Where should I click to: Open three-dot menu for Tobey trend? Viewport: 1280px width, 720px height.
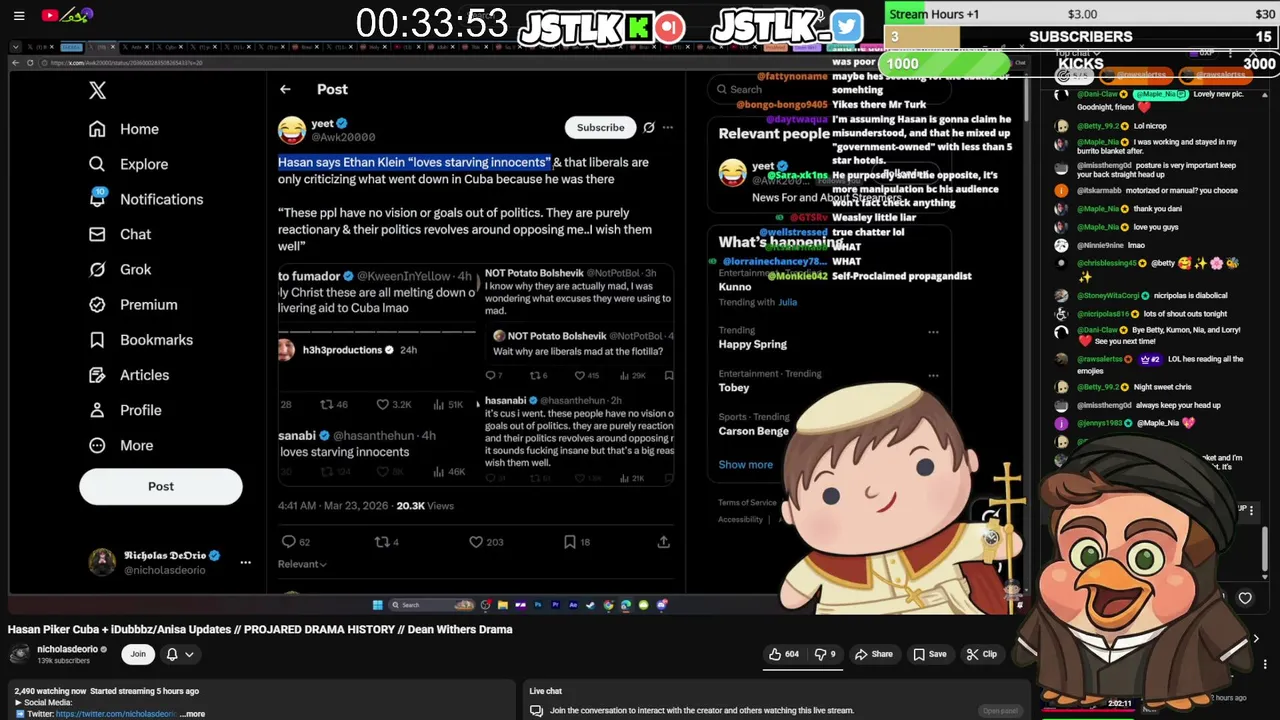click(x=933, y=376)
